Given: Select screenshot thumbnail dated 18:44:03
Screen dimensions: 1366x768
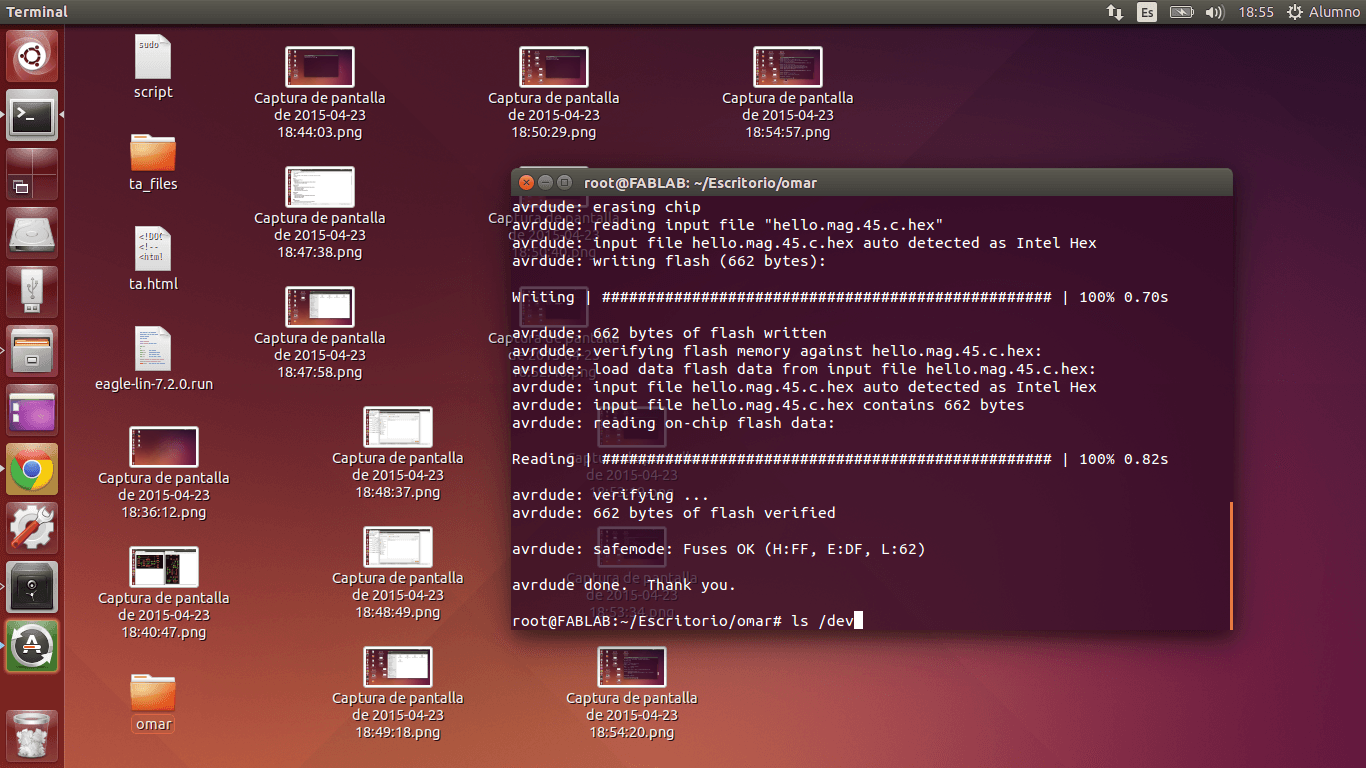Looking at the screenshot, I should tap(320, 66).
